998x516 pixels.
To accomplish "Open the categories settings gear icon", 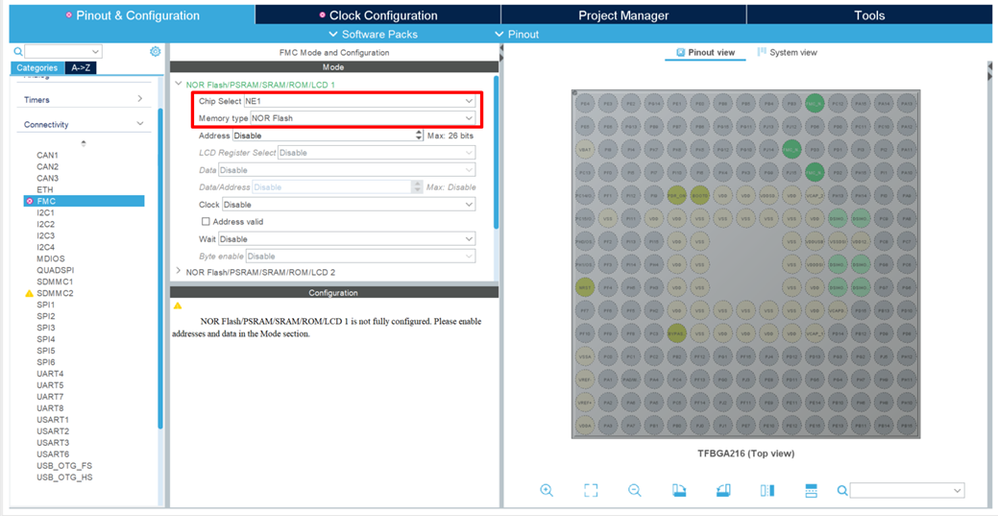I will click(155, 52).
